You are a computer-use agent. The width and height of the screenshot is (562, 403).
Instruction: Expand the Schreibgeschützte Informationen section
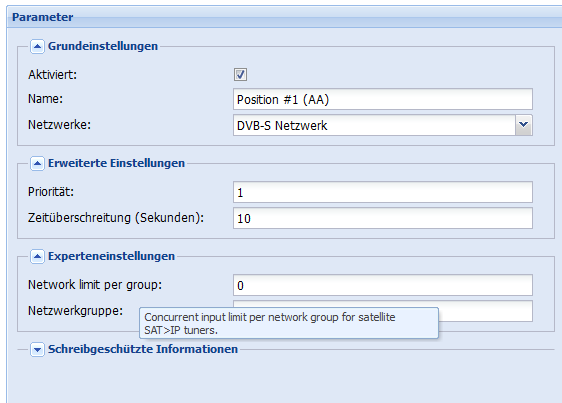[x=37, y=349]
